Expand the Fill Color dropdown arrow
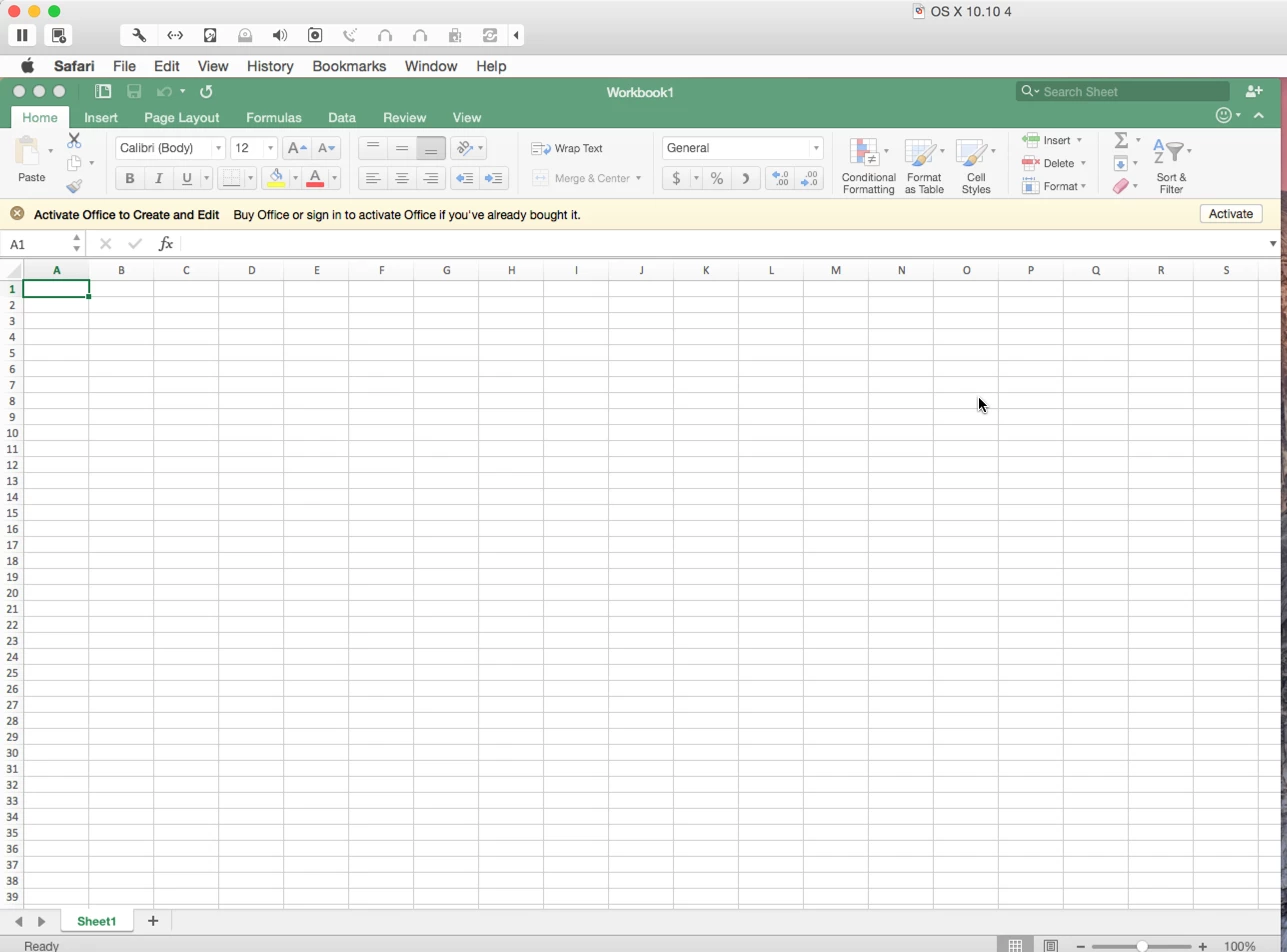The width and height of the screenshot is (1287, 952). pos(295,178)
